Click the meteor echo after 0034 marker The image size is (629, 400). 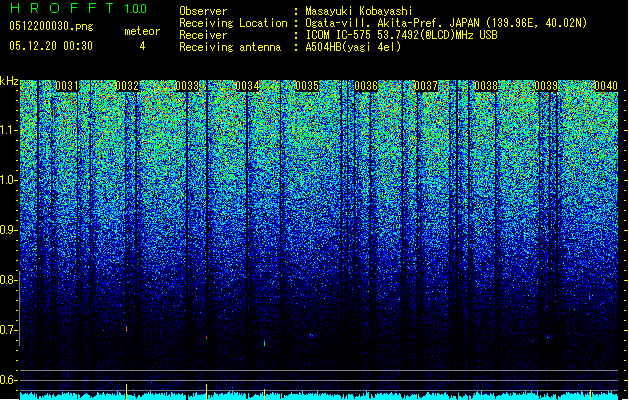264,343
